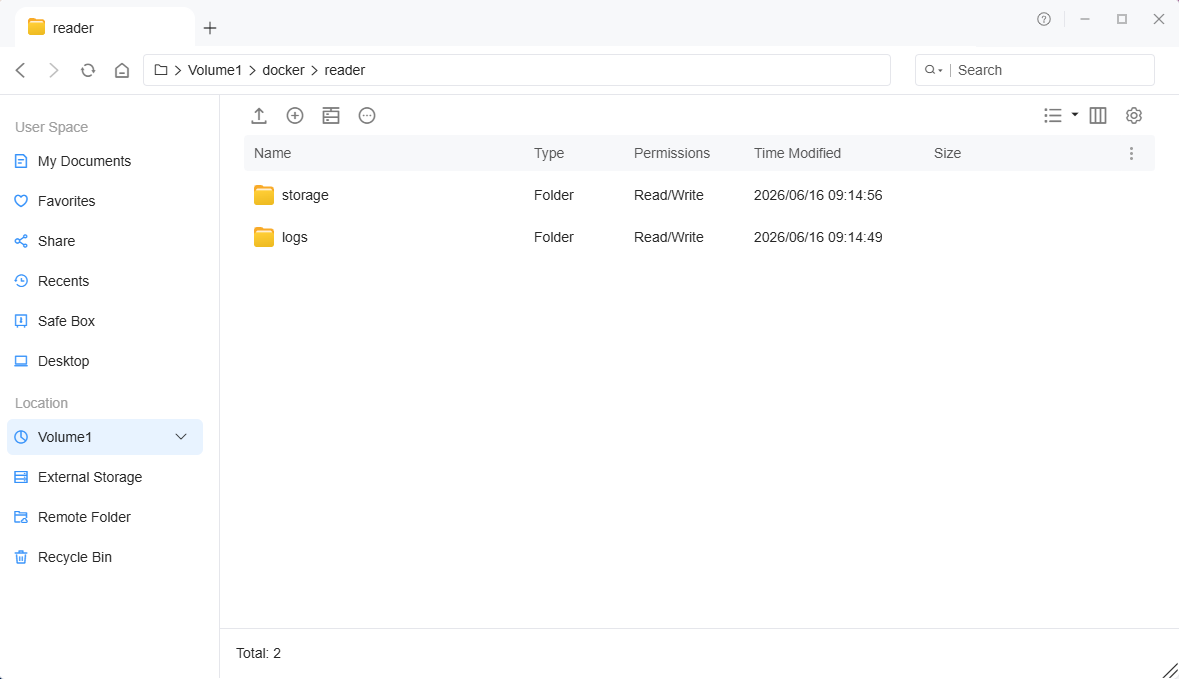Refresh the current folder
Screen dimensions: 1179x679
coord(88,70)
